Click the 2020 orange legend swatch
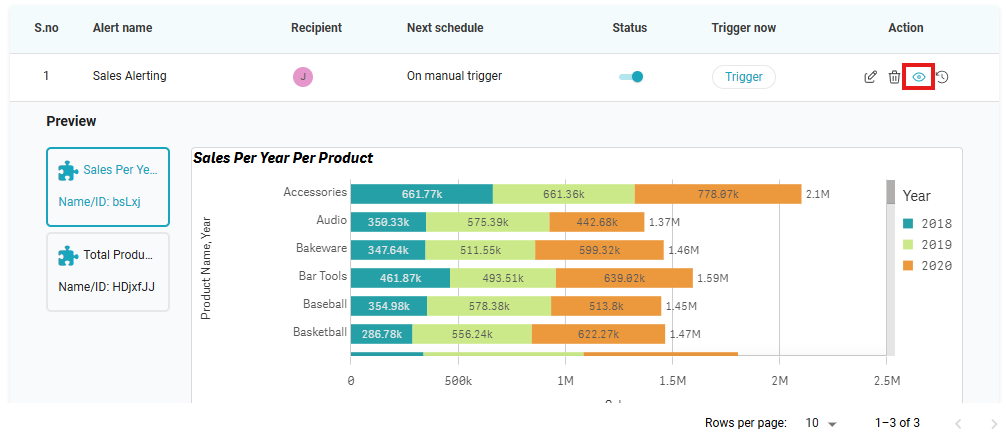The width and height of the screenshot is (1006, 444). 908,266
